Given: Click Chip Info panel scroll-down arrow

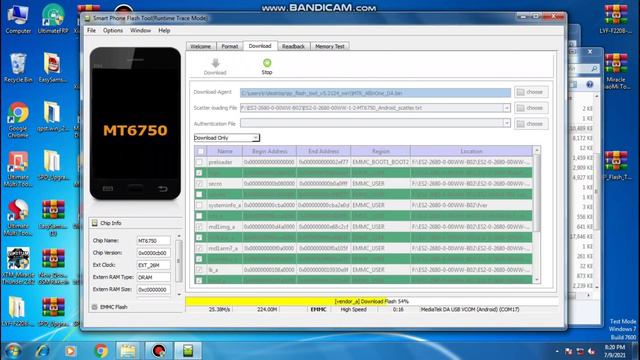Looking at the screenshot, I should tap(179, 294).
